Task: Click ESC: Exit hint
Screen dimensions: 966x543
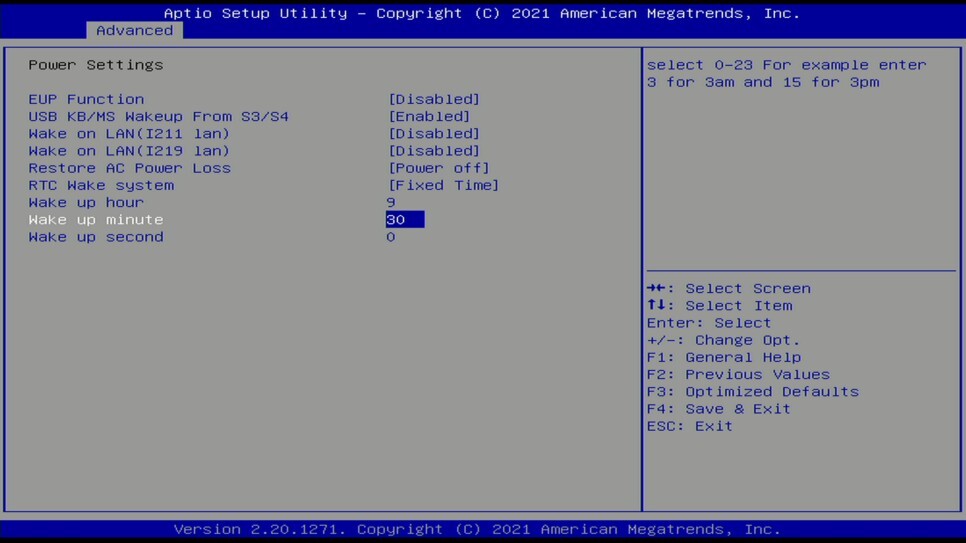Action: (689, 427)
